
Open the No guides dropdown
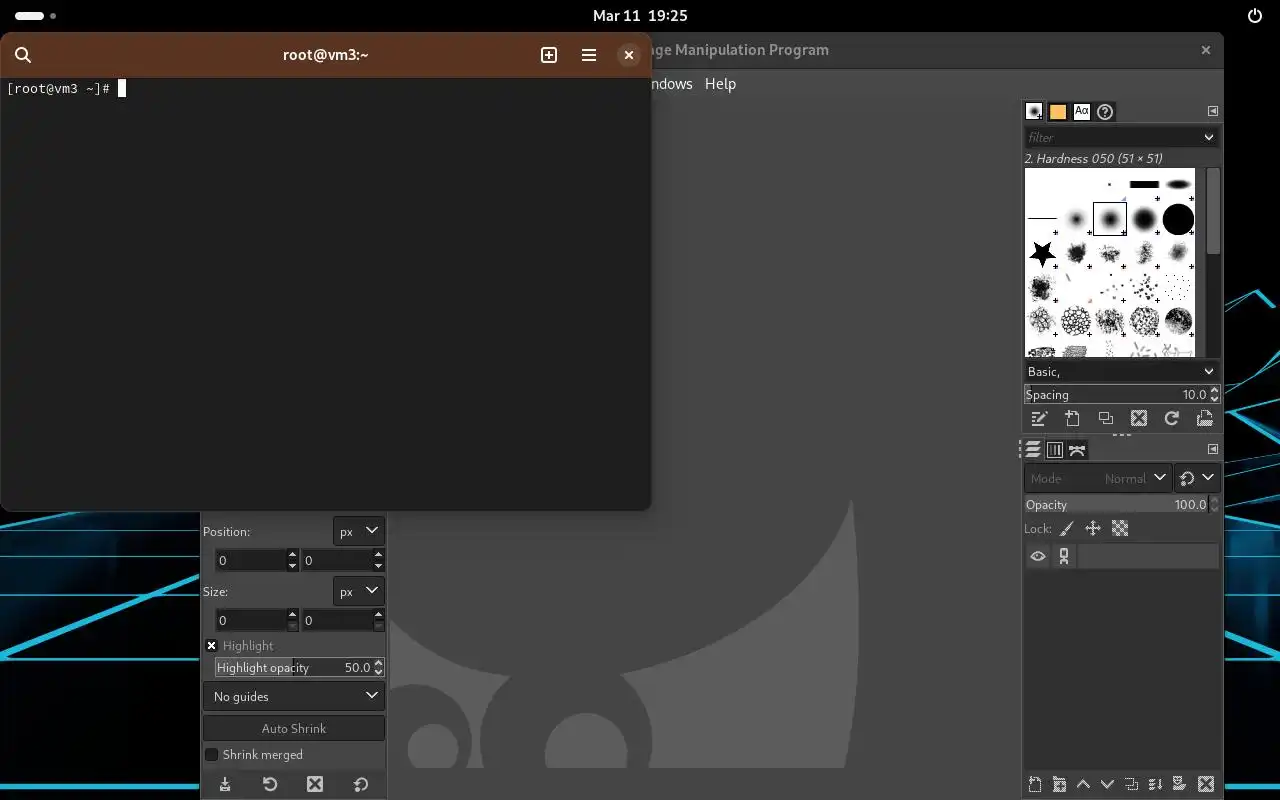(x=294, y=696)
